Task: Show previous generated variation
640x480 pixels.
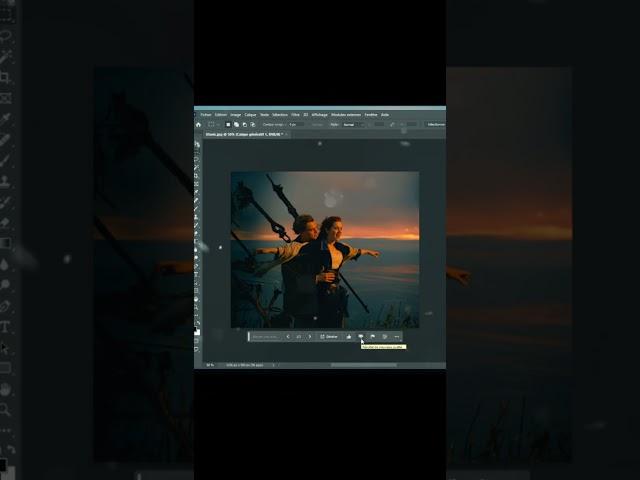Action: point(288,337)
